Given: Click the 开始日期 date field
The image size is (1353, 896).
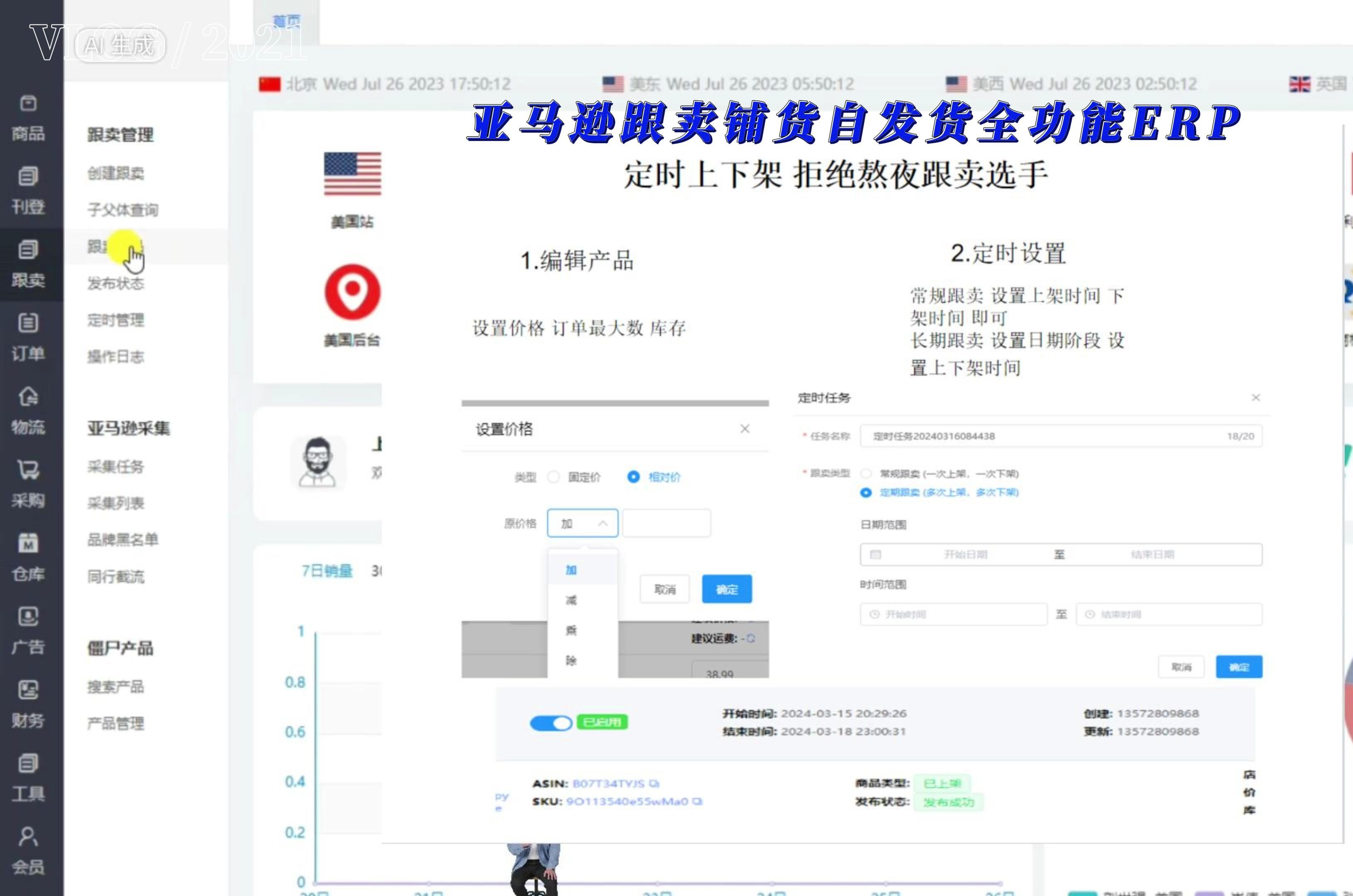Looking at the screenshot, I should coord(965,554).
